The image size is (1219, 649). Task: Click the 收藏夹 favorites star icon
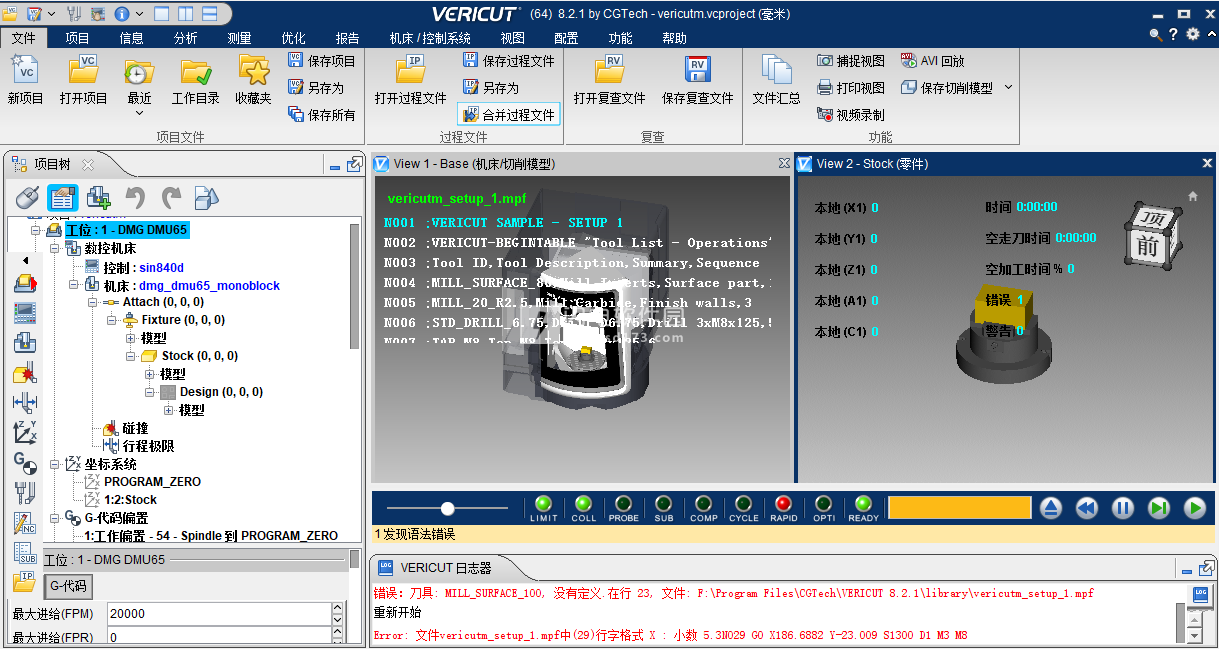pyautogui.click(x=254, y=71)
